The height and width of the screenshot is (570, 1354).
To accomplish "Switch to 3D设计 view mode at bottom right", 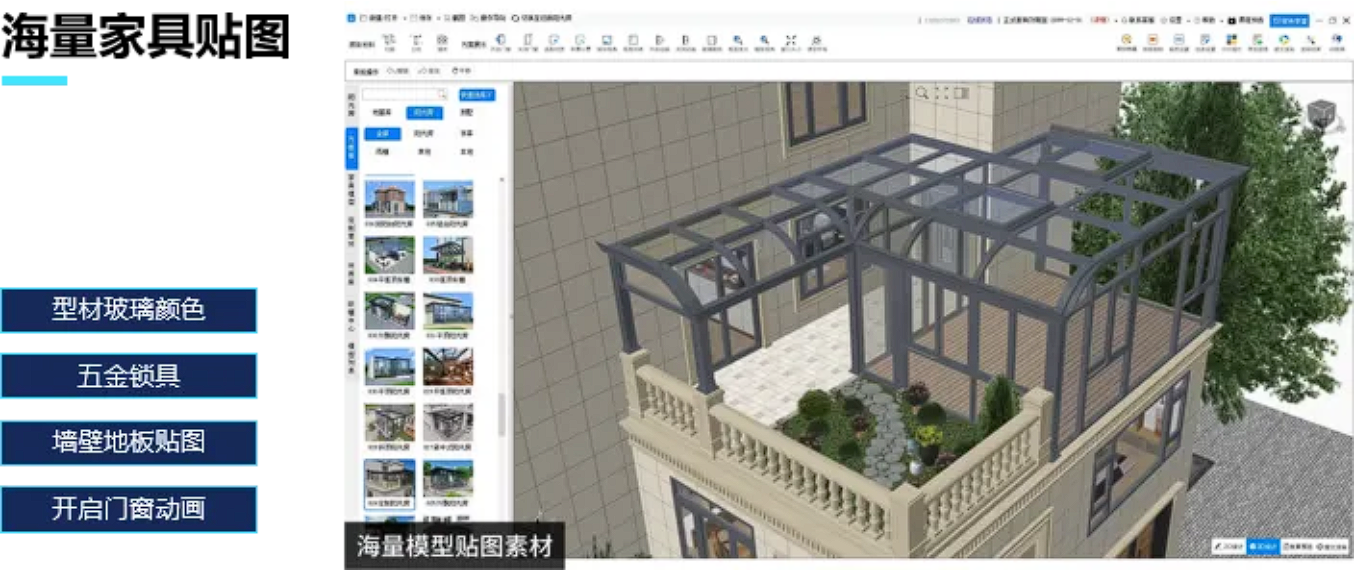I will 1263,547.
